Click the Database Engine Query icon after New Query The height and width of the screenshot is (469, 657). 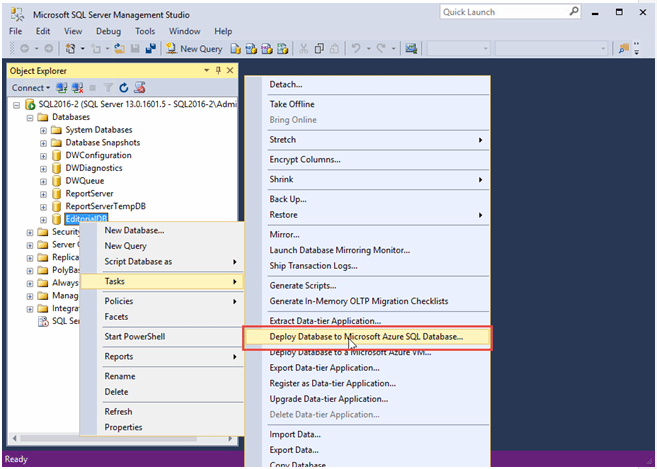(236, 49)
